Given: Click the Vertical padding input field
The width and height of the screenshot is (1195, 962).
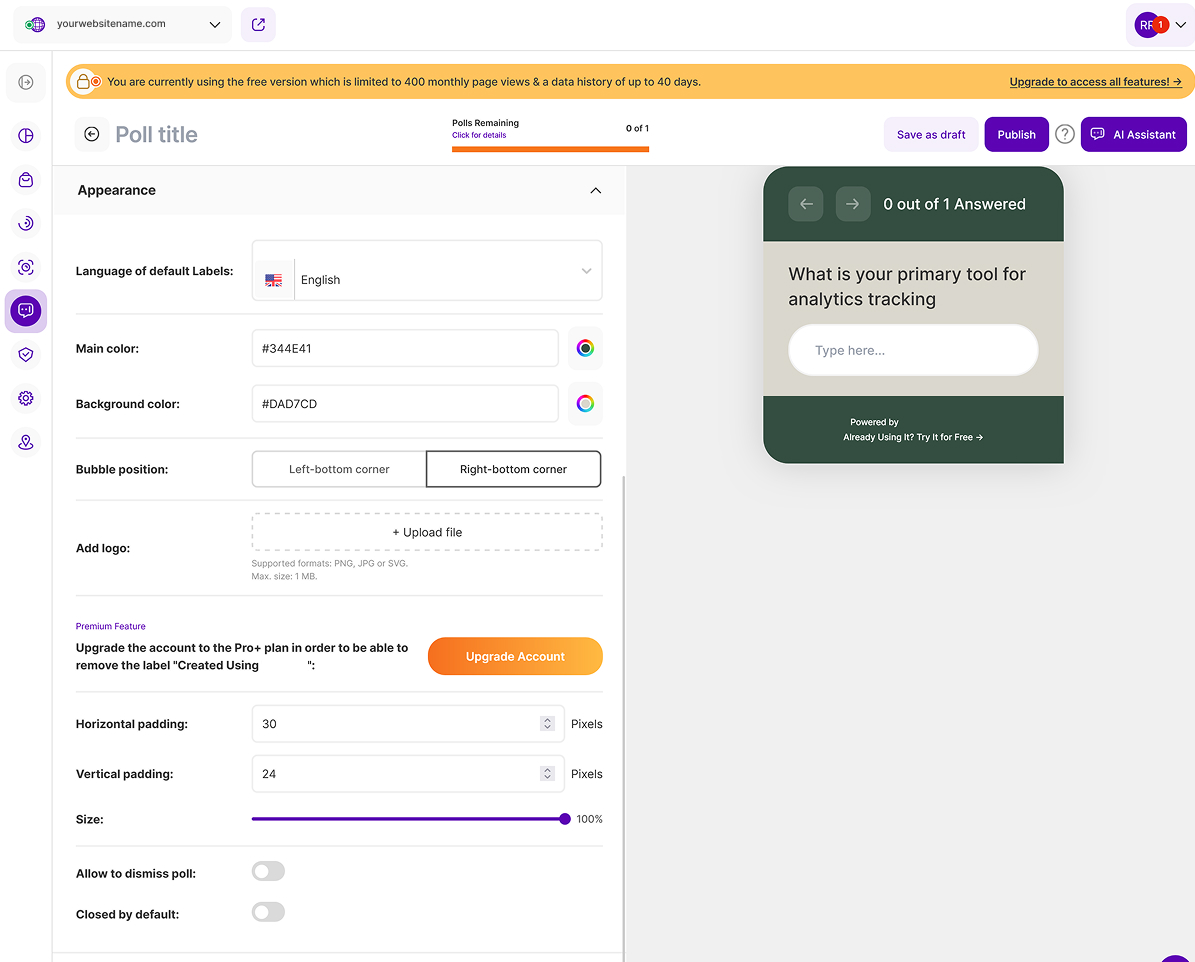Looking at the screenshot, I should point(408,774).
